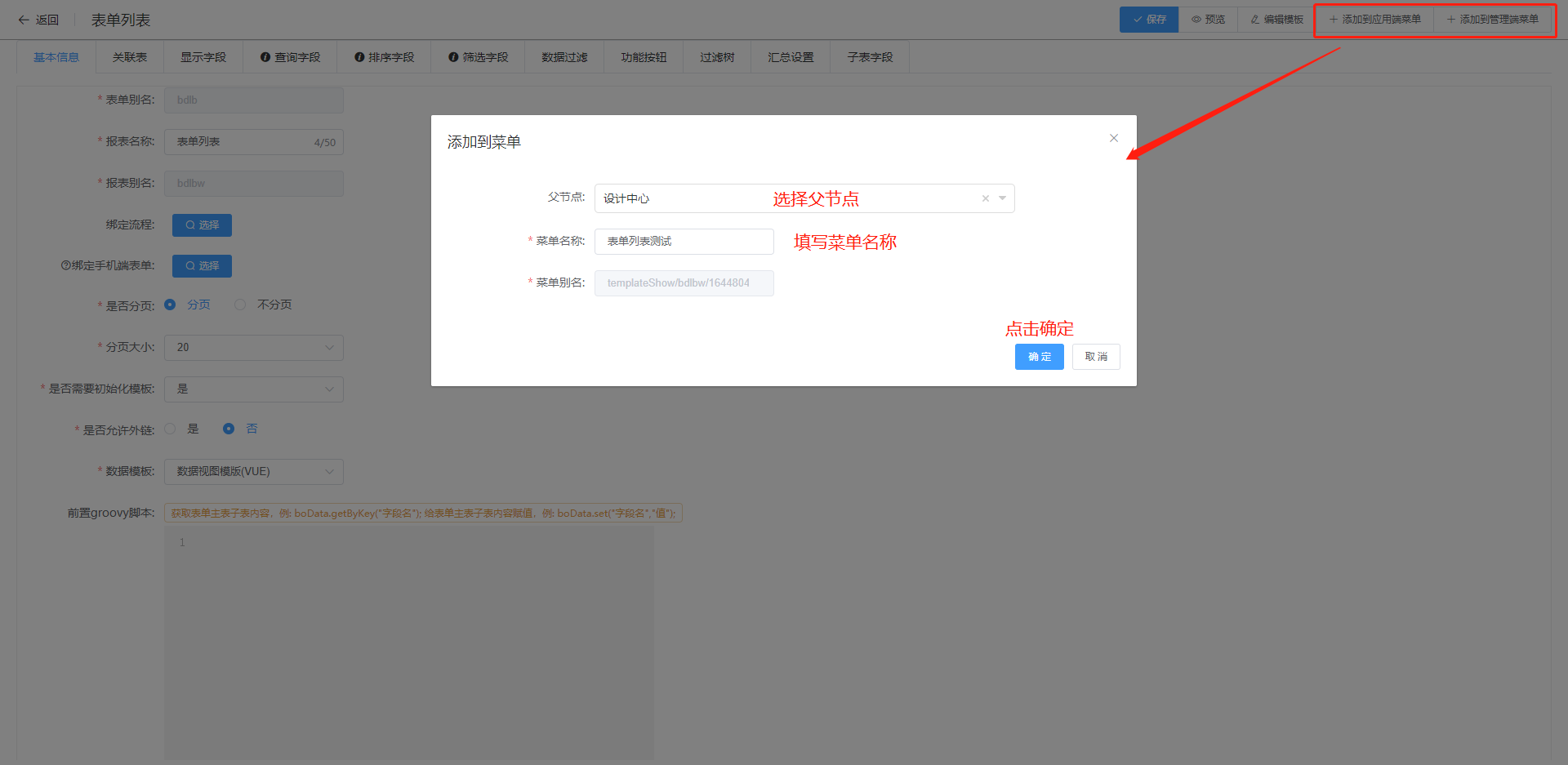Select the 分页 radio button

tap(170, 305)
